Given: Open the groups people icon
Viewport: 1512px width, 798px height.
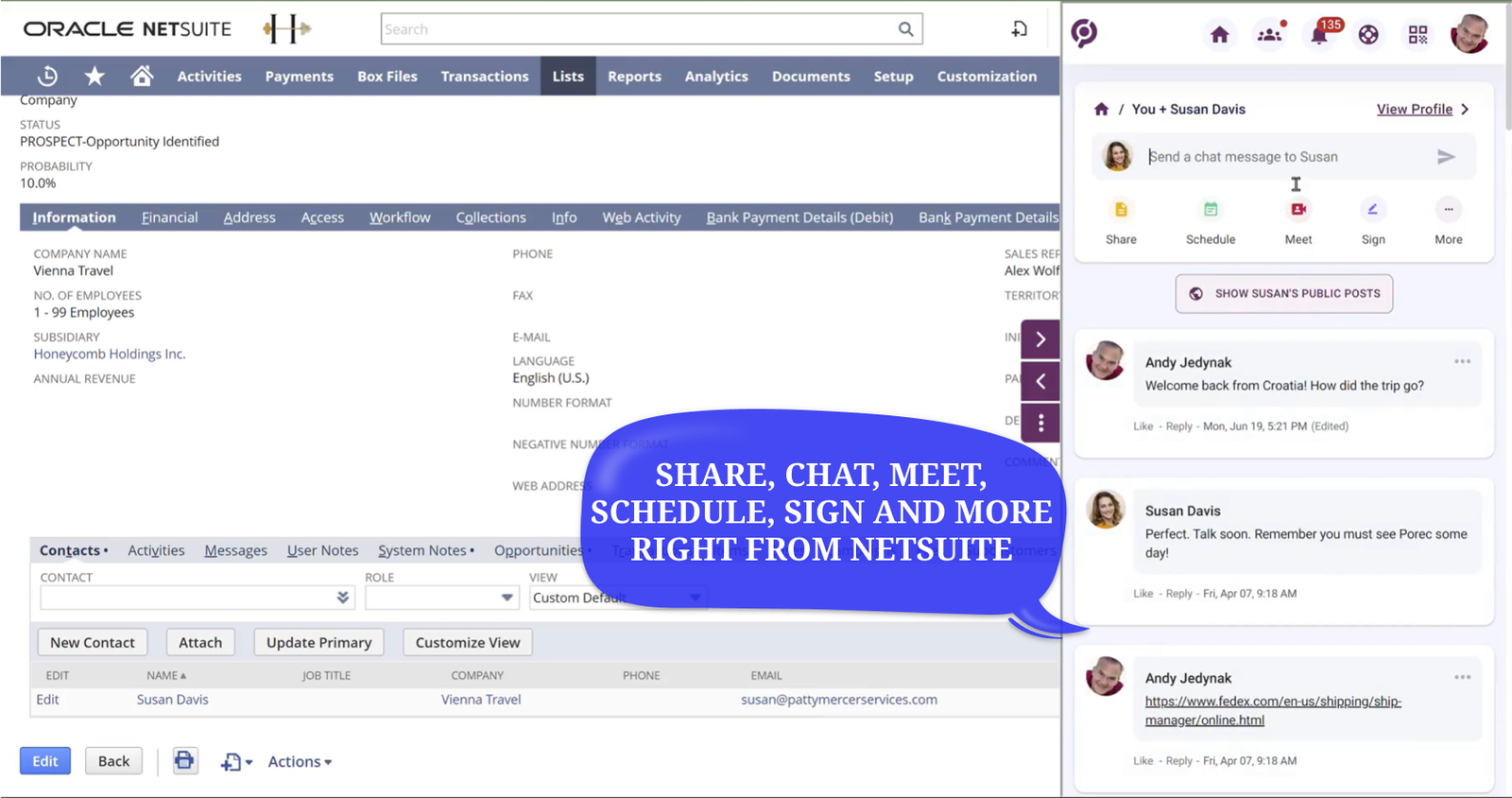Looking at the screenshot, I should click(x=1269, y=35).
